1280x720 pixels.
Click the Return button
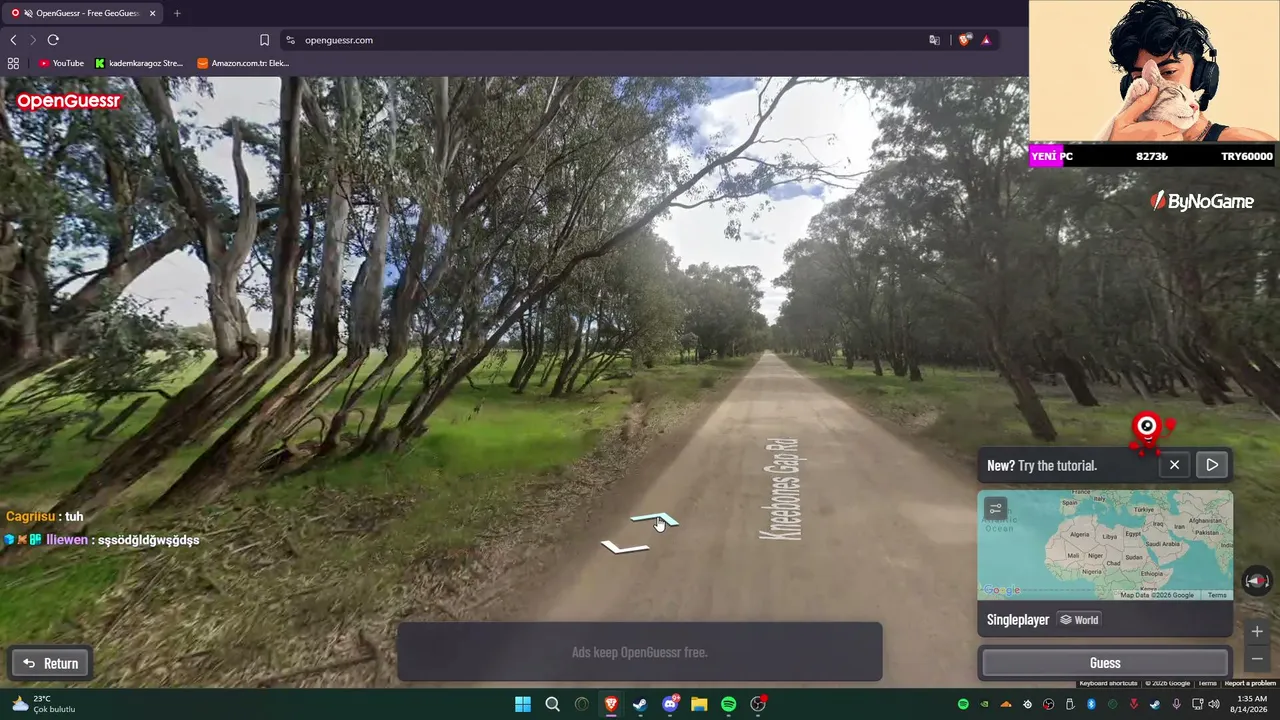[x=51, y=663]
